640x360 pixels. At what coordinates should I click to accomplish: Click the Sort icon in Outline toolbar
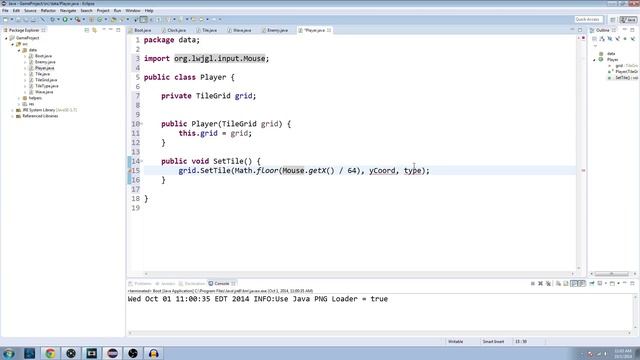(602, 39)
